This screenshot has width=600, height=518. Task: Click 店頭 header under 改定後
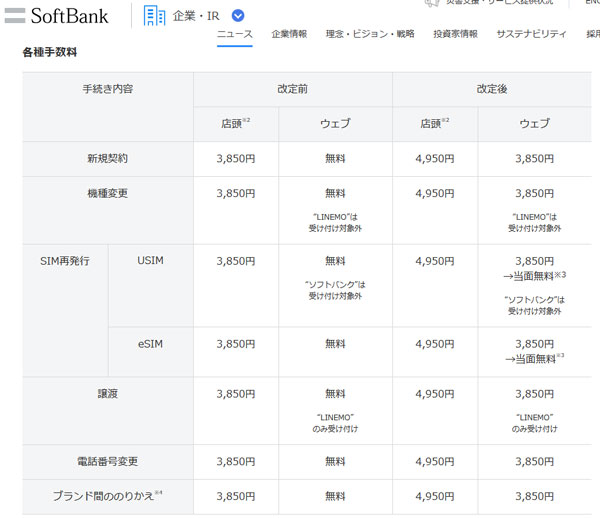click(x=435, y=123)
